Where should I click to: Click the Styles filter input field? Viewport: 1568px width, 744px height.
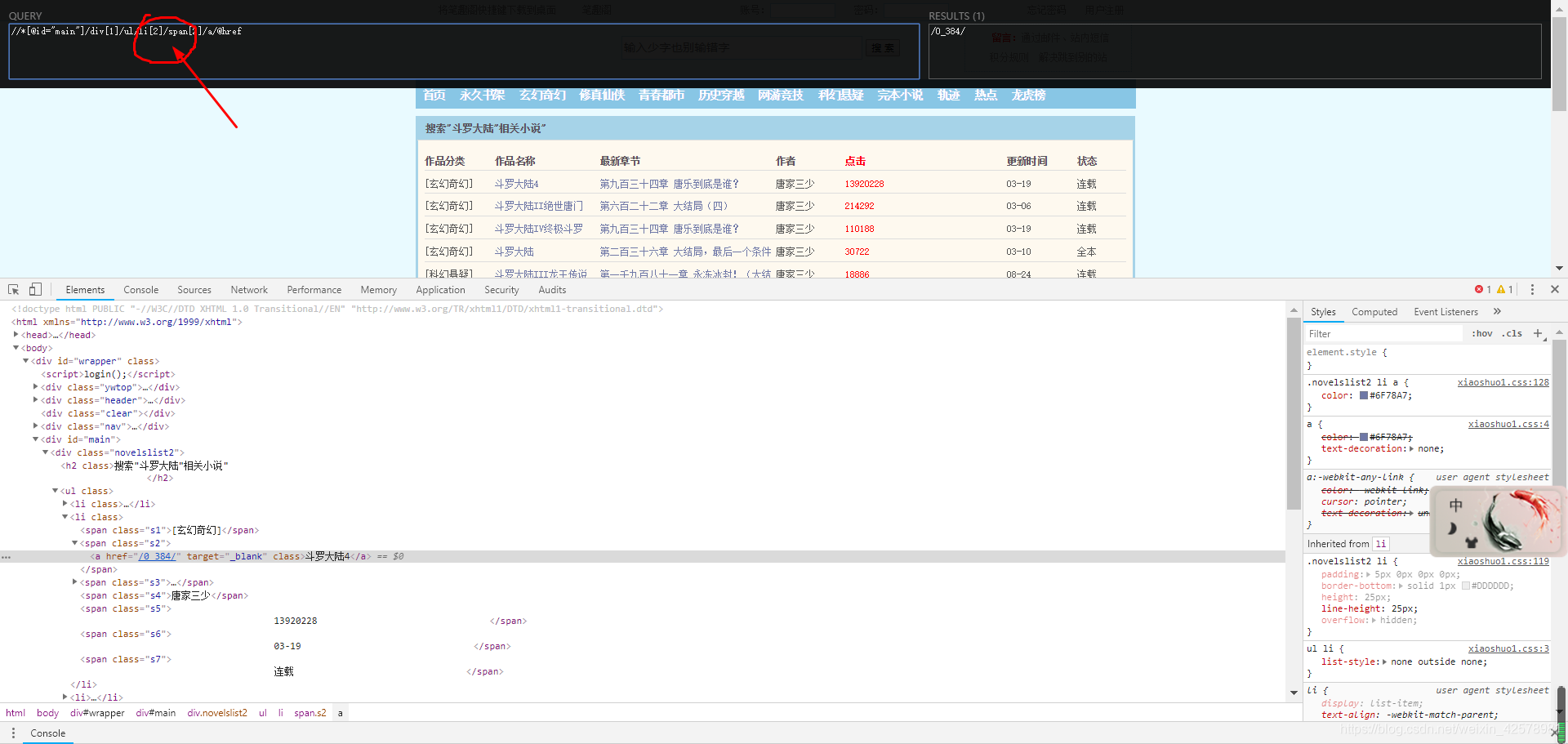pyautogui.click(x=1383, y=333)
